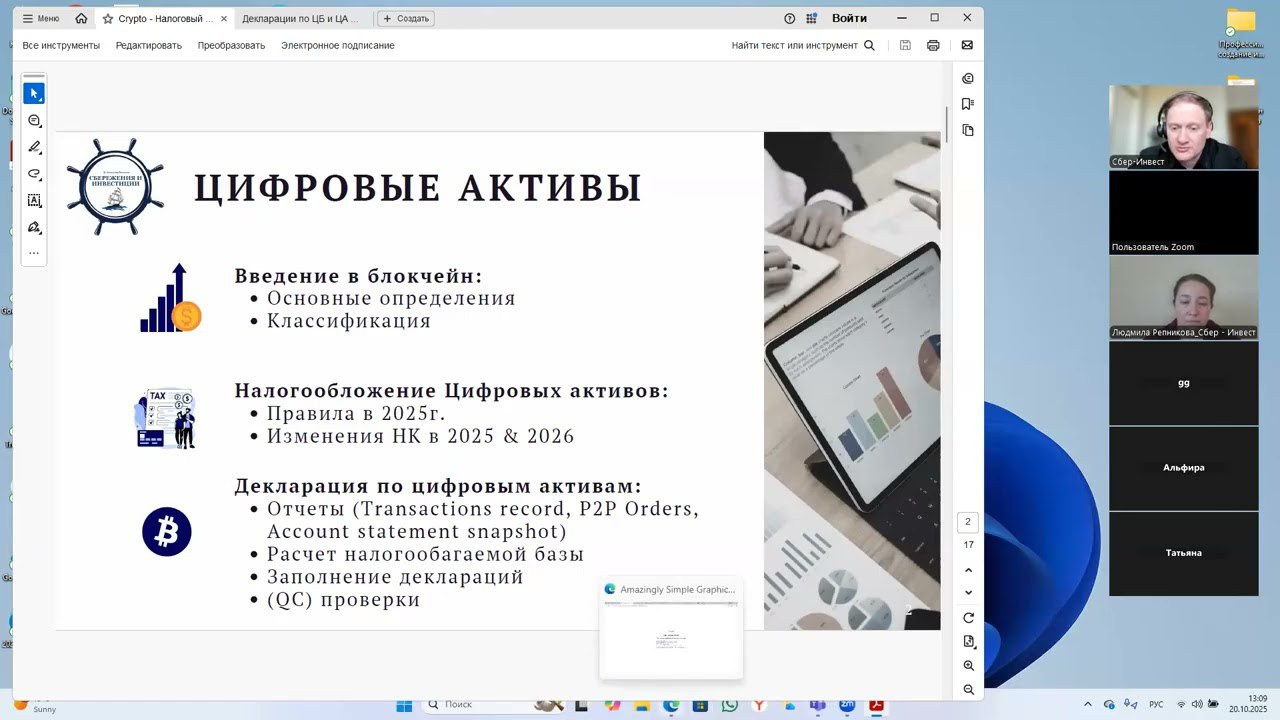1280x720 pixels.
Task: Rotate the page view clockwise
Action: tap(968, 618)
